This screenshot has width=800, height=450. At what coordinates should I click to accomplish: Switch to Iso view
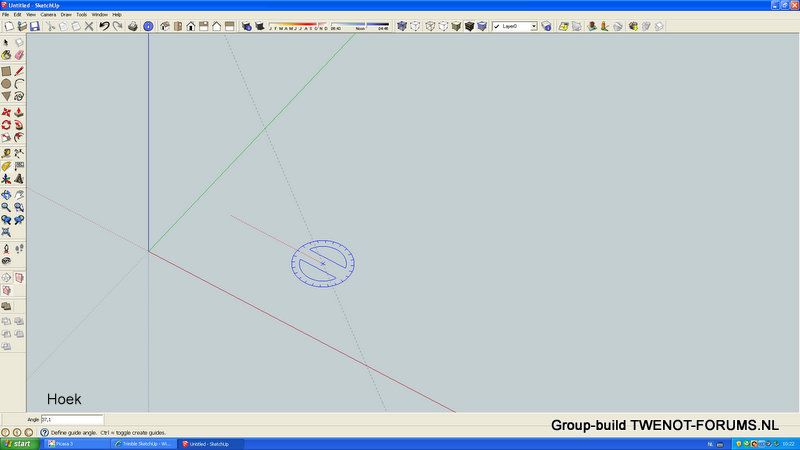coord(165,26)
